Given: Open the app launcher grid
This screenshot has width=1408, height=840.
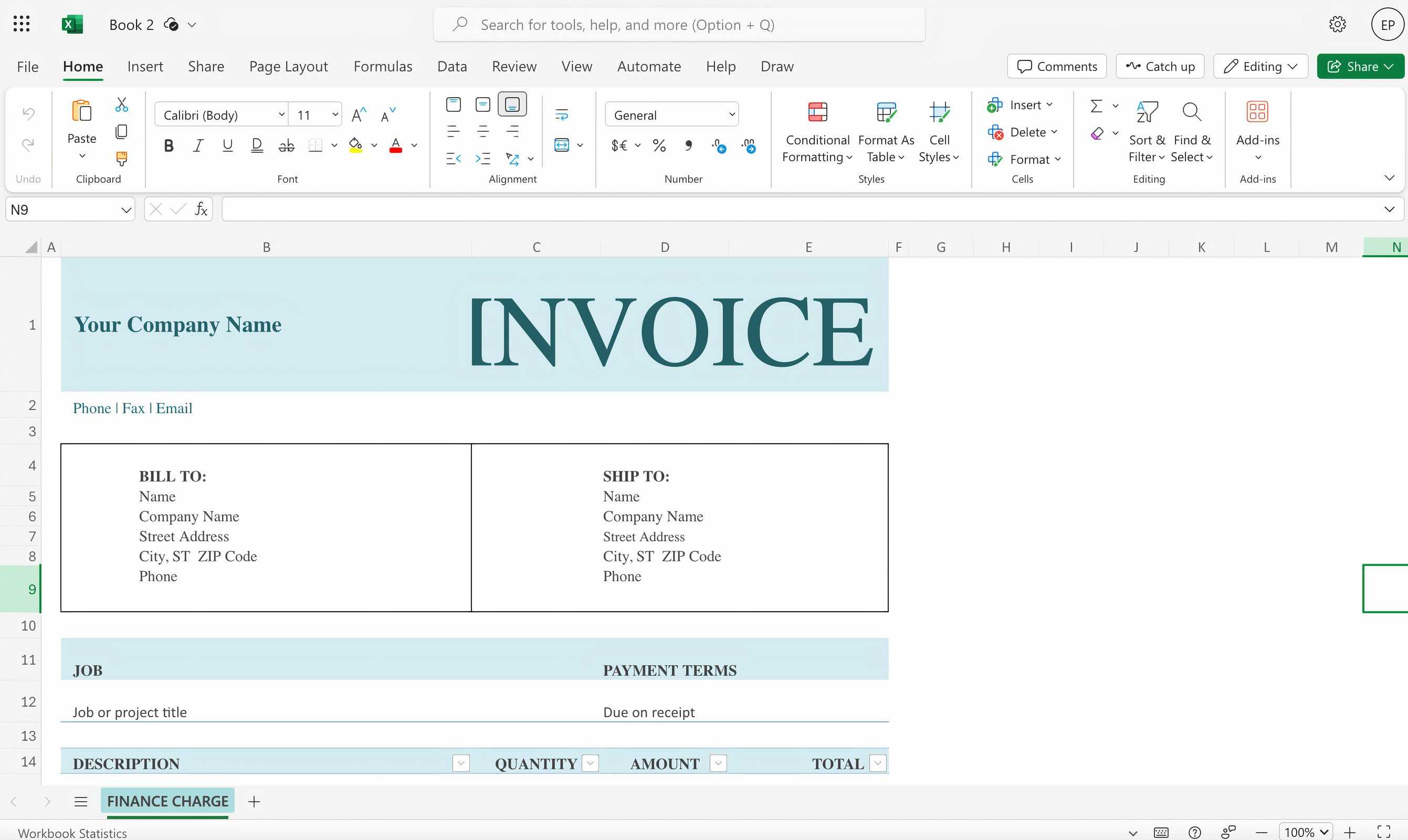Looking at the screenshot, I should point(22,24).
